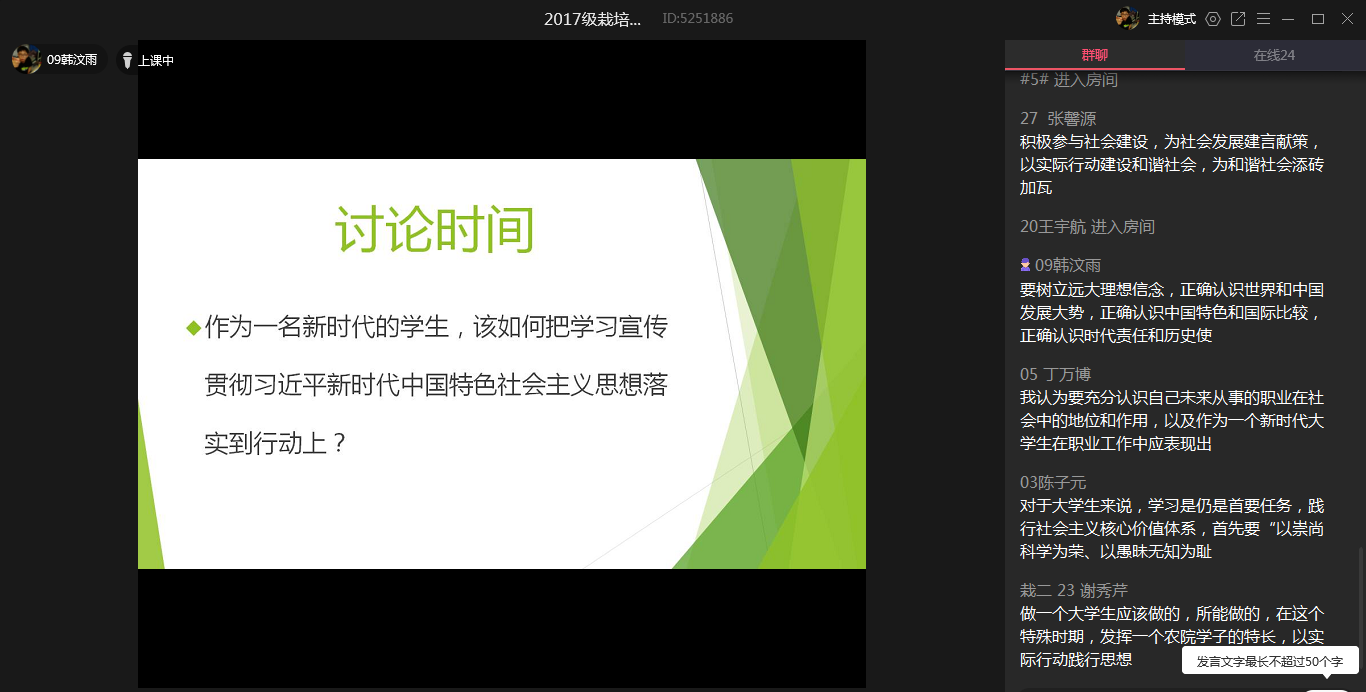Open the hamburger menu in title bar
This screenshot has height=692, width=1366.
coord(1263,19)
